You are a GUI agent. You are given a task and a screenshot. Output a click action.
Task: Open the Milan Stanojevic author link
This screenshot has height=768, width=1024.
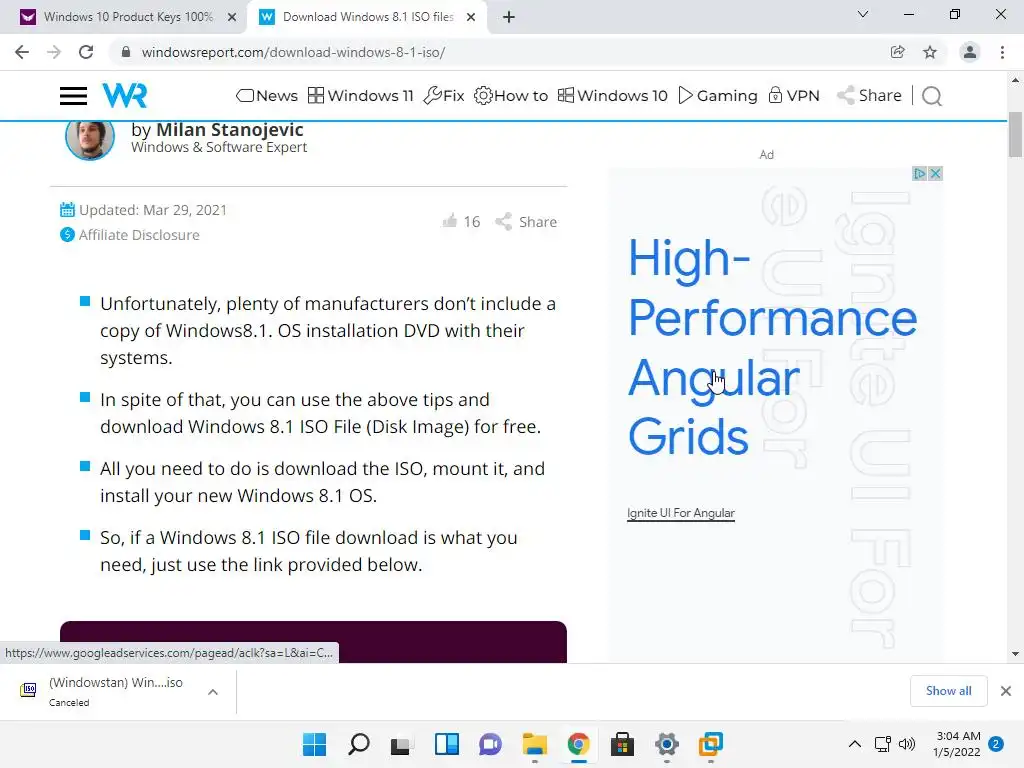click(x=229, y=129)
